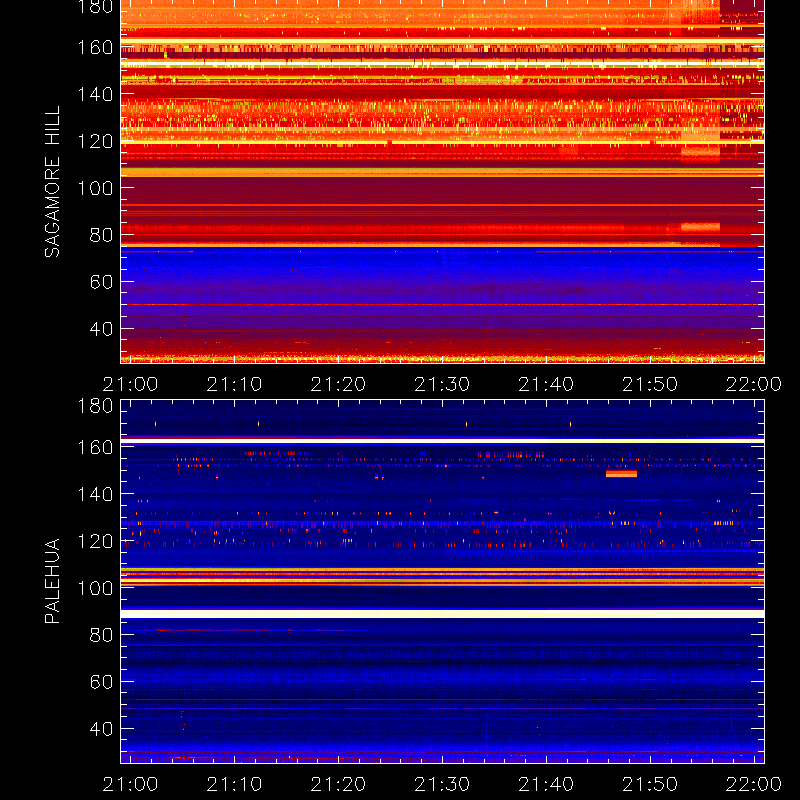Click 21:20 time label under Palehua plot

(338, 784)
